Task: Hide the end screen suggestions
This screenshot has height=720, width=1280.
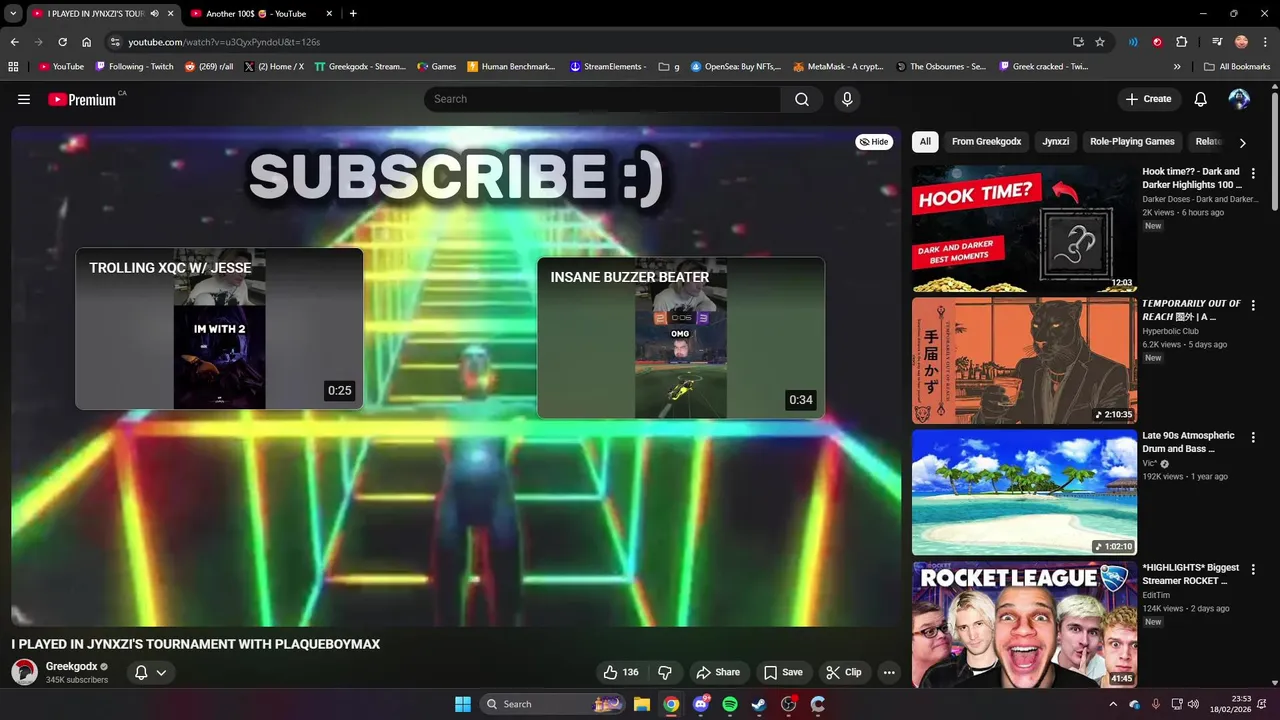Action: [x=874, y=142]
